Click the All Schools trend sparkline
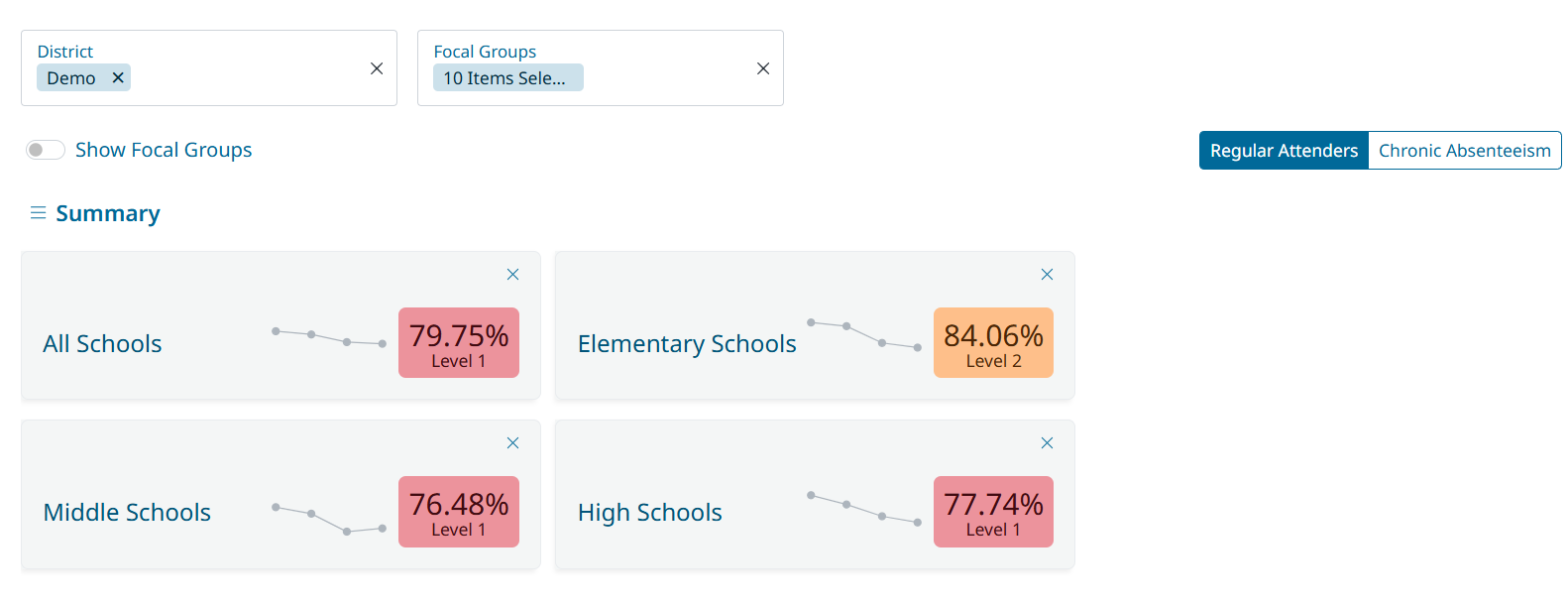Image resolution: width=1568 pixels, height=607 pixels. [x=329, y=337]
